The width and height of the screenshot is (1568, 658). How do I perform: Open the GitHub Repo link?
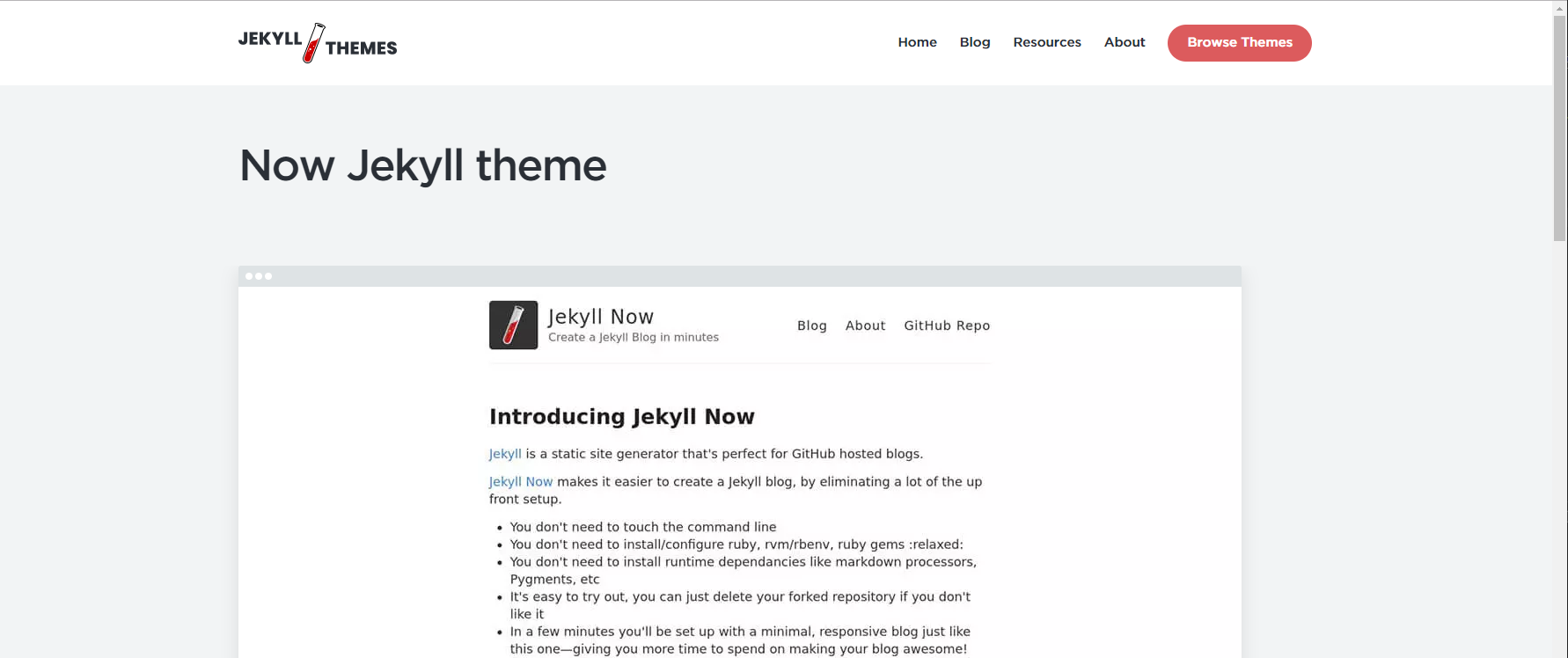pyautogui.click(x=947, y=325)
